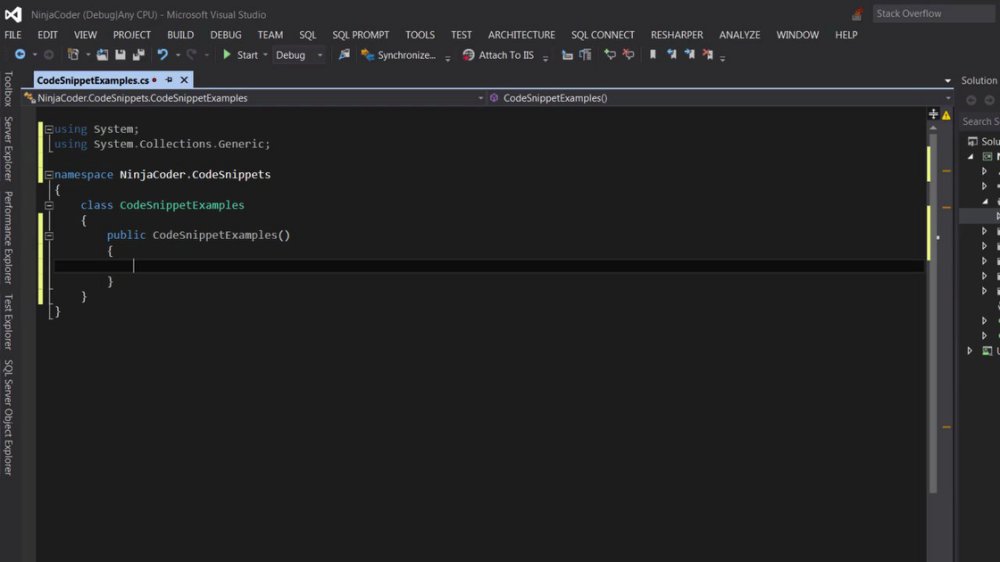Go to the previous bookmark icon
This screenshot has height=562, width=1000.
pyautogui.click(x=672, y=55)
